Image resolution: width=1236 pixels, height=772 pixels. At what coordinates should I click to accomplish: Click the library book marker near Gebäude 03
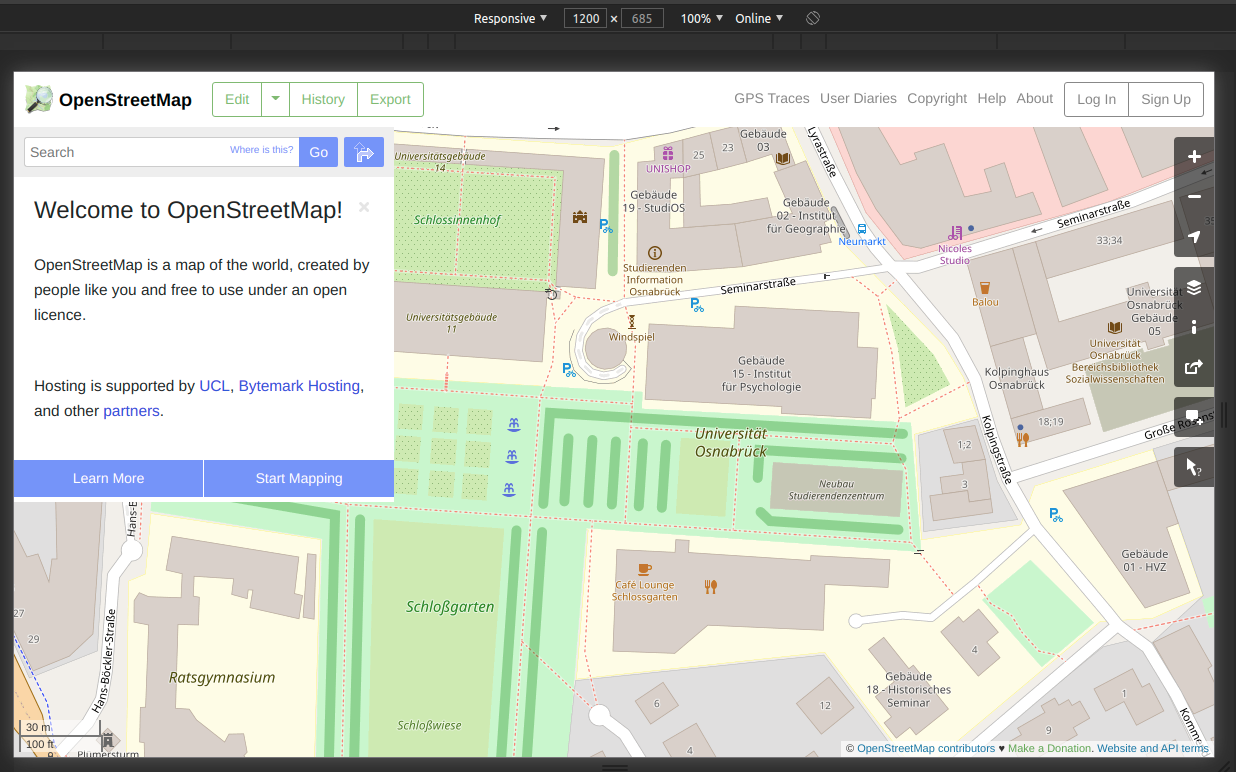point(783,159)
